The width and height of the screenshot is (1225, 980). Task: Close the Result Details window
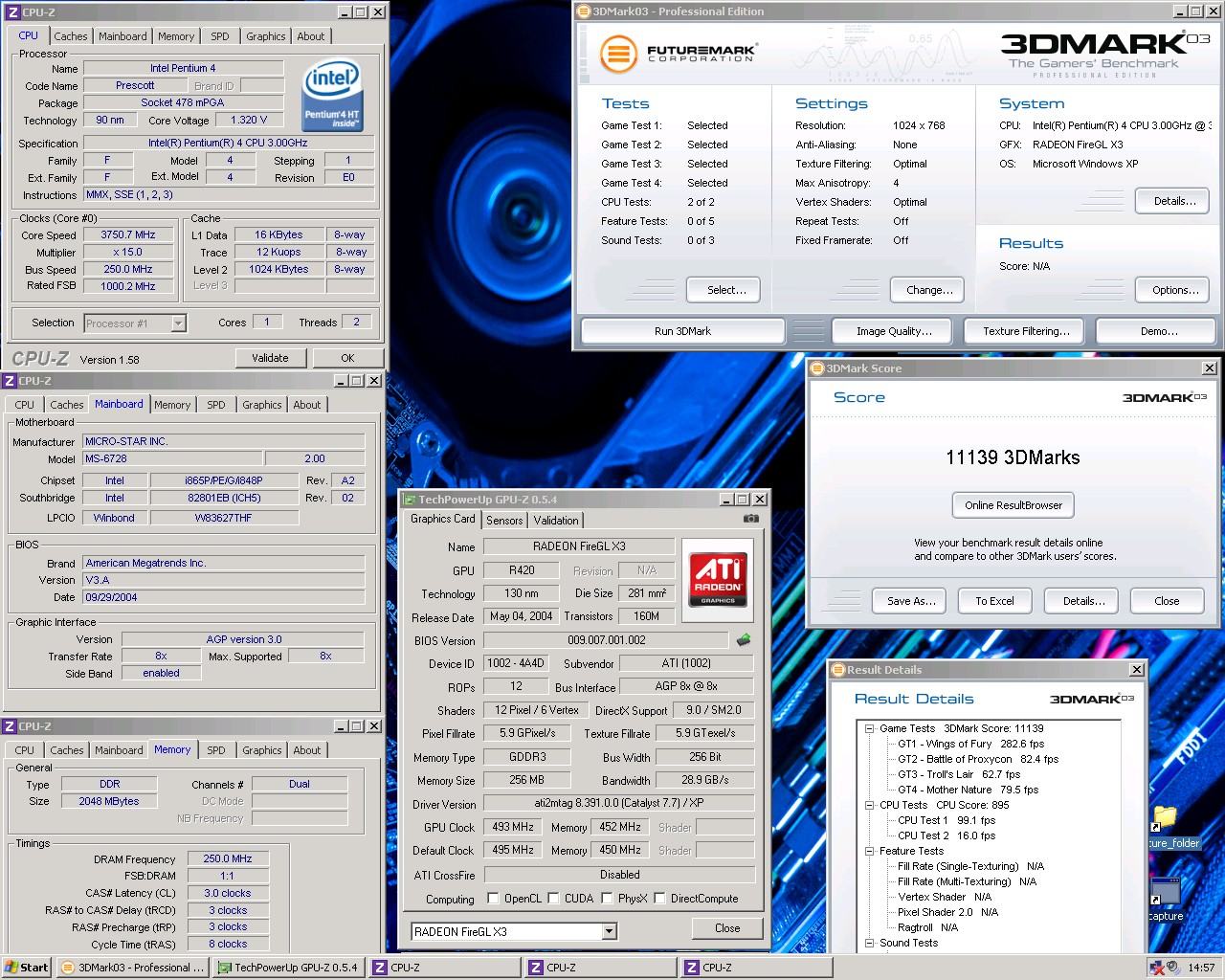coord(1136,670)
